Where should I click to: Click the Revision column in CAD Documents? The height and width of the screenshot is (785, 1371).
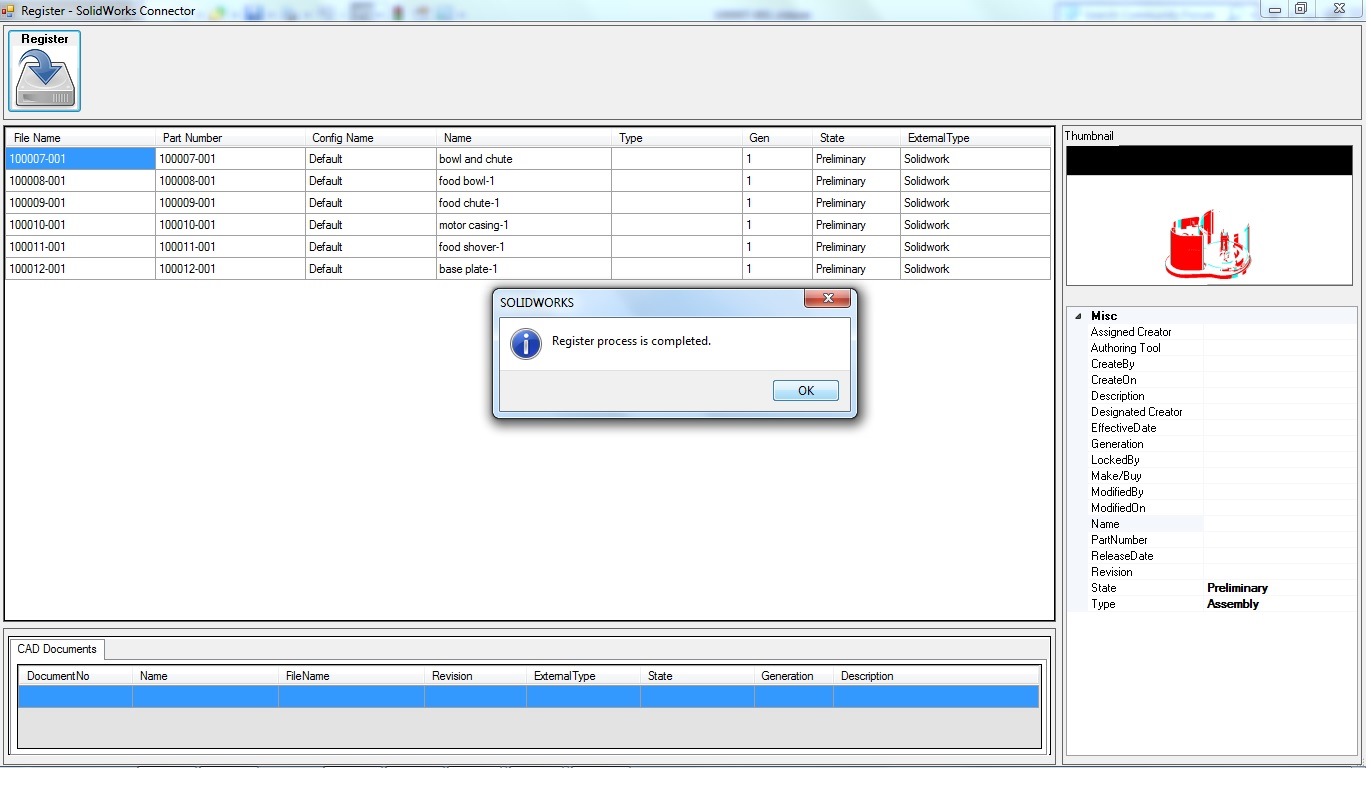click(x=475, y=676)
